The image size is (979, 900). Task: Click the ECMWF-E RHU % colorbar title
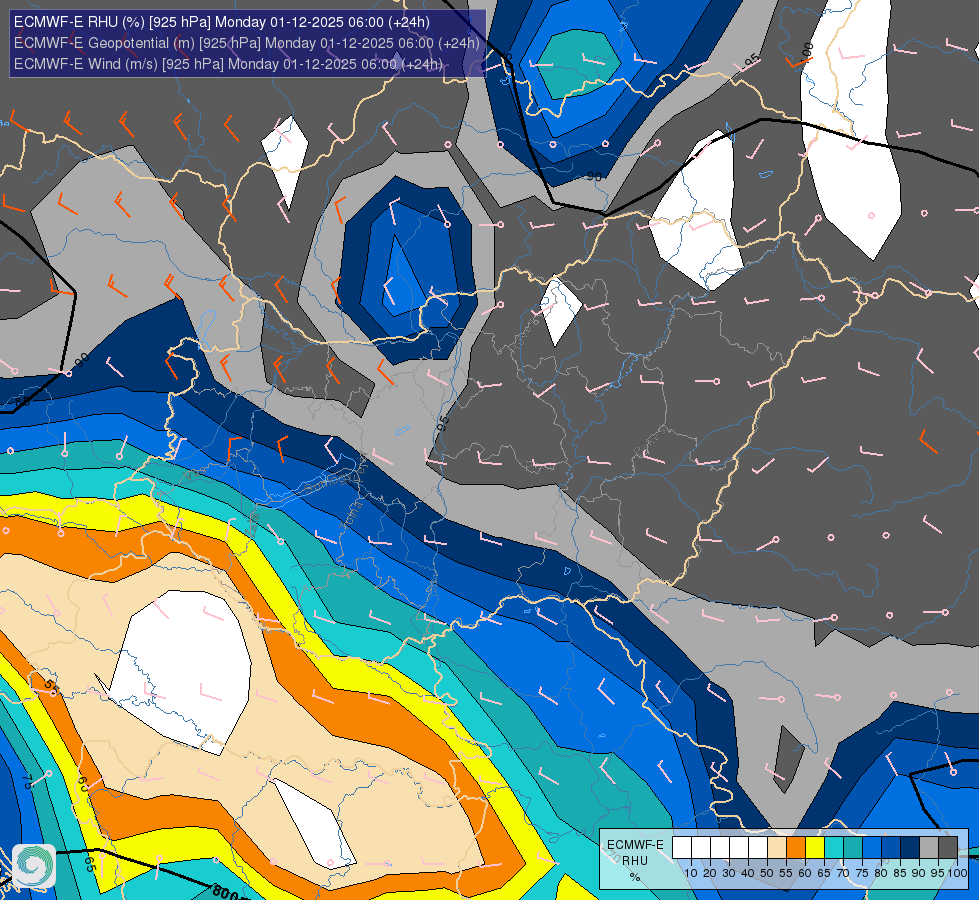635,861
